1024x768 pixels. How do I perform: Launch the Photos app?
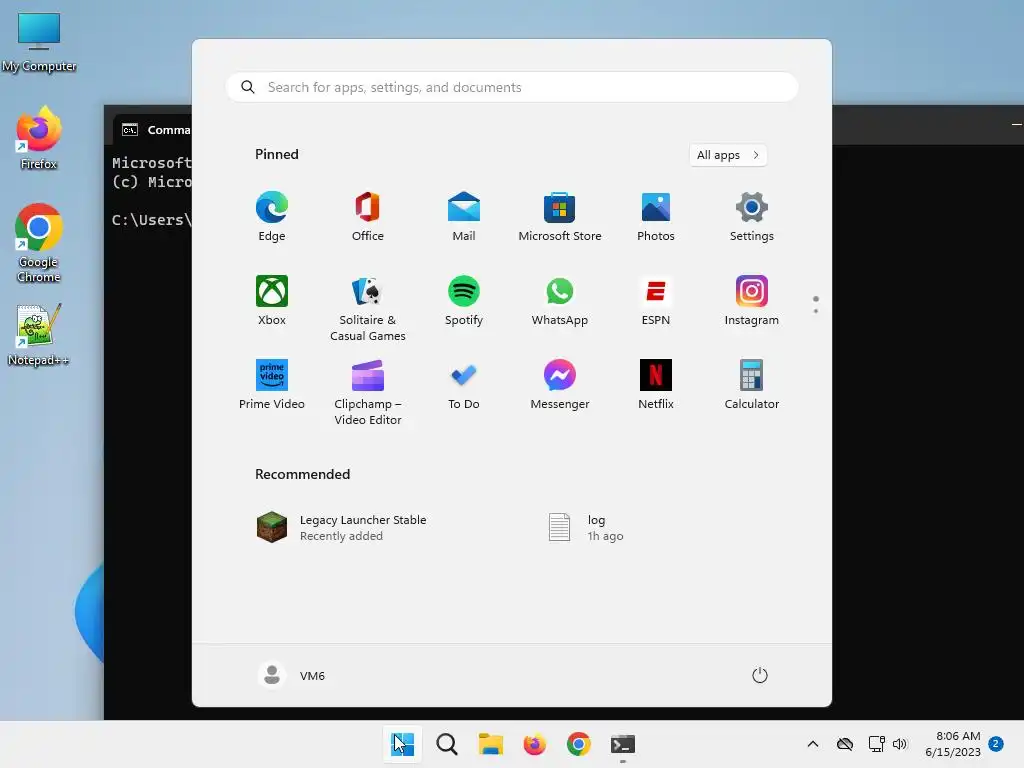[x=656, y=217]
